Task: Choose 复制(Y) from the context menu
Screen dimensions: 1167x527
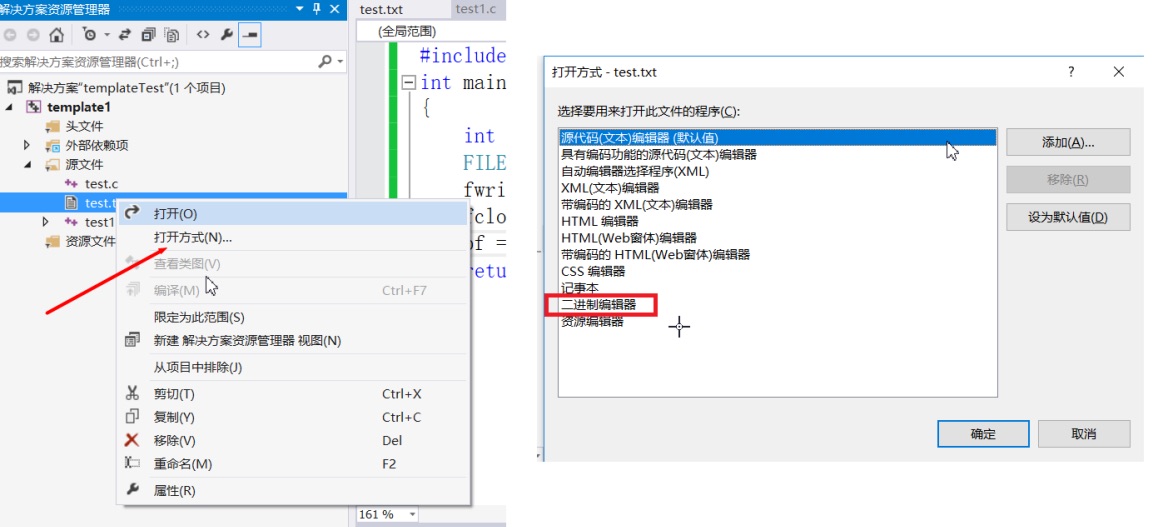Action: tap(294, 417)
